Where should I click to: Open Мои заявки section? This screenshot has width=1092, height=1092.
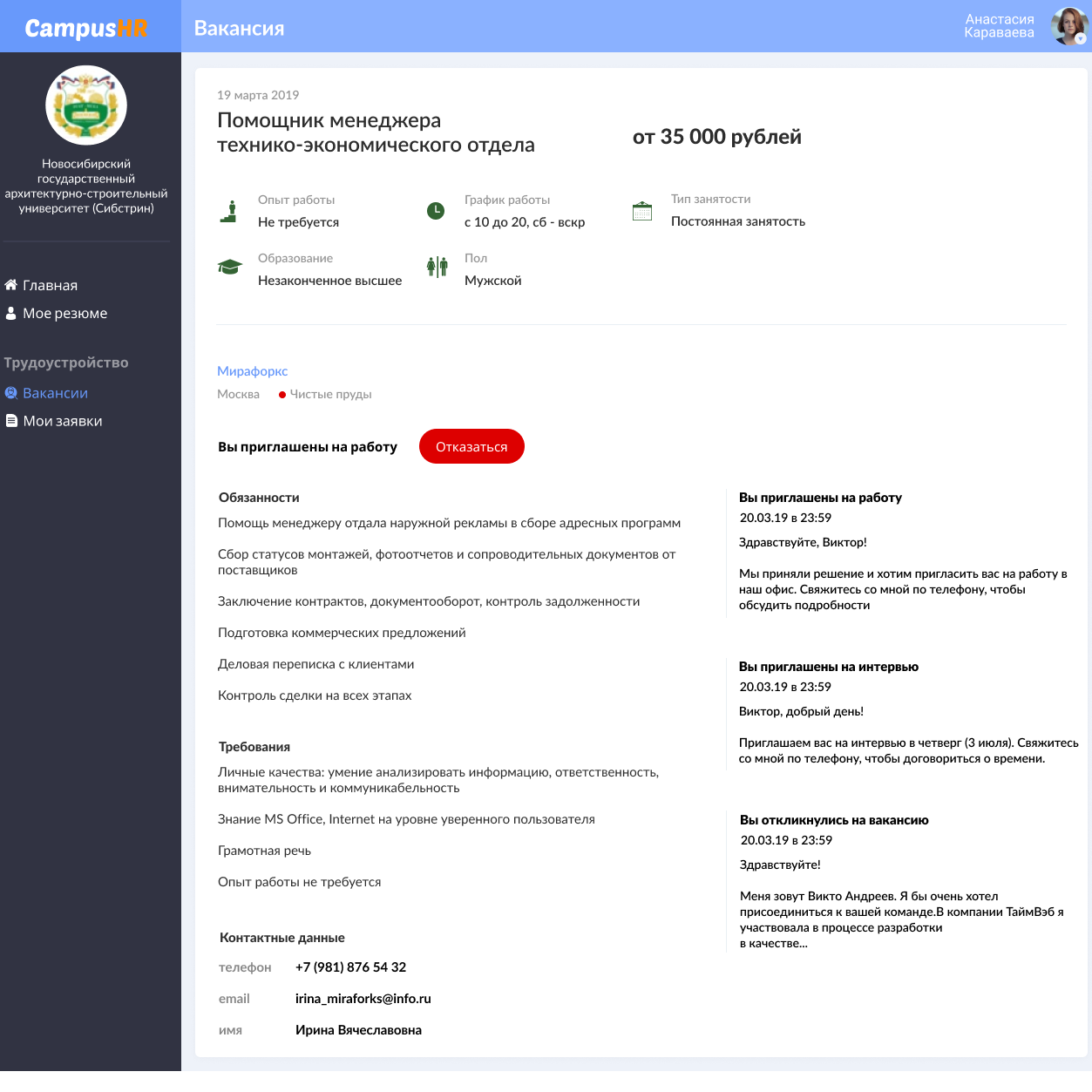tap(63, 421)
